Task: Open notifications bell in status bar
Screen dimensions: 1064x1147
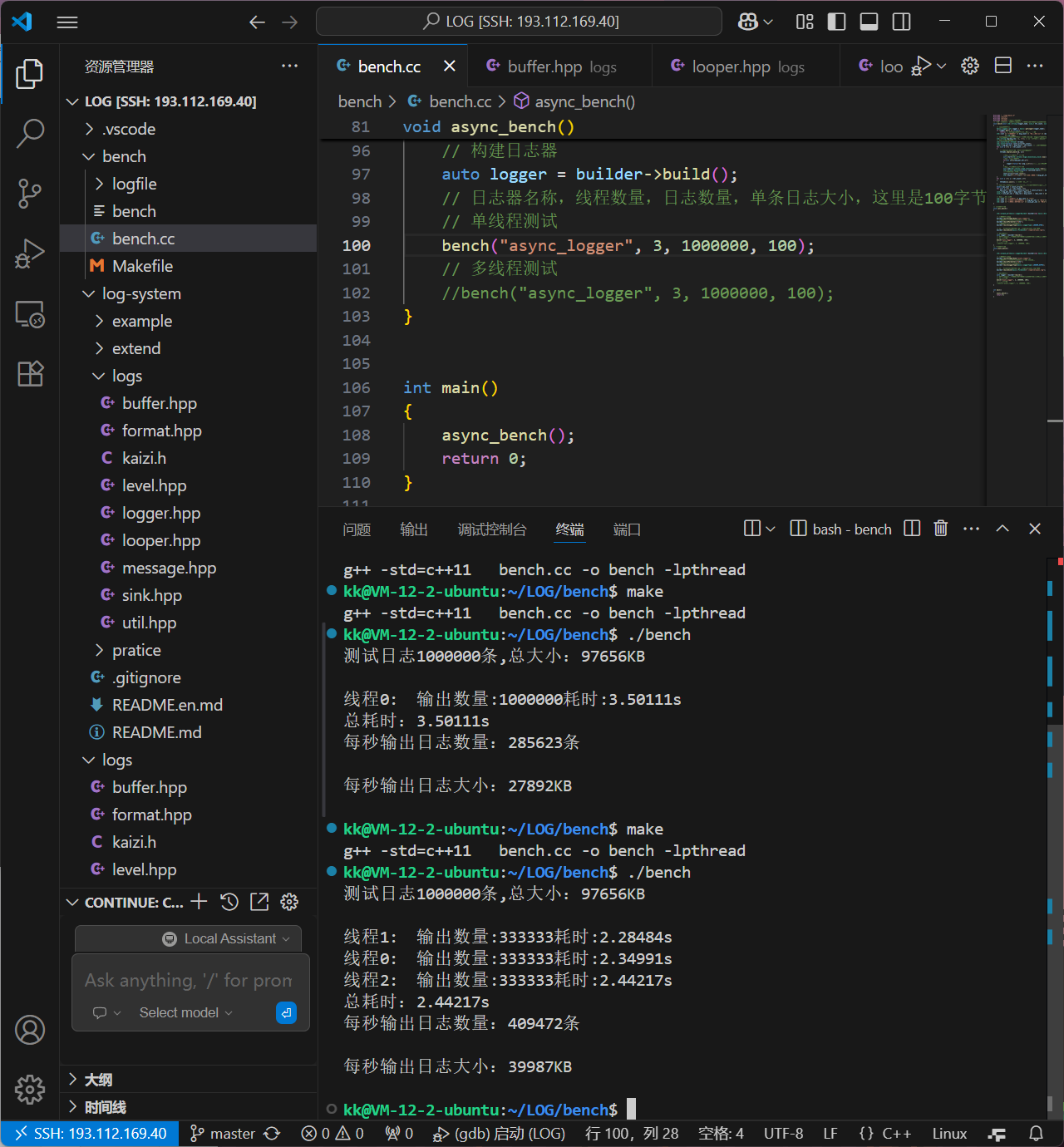Action: click(x=1036, y=1134)
